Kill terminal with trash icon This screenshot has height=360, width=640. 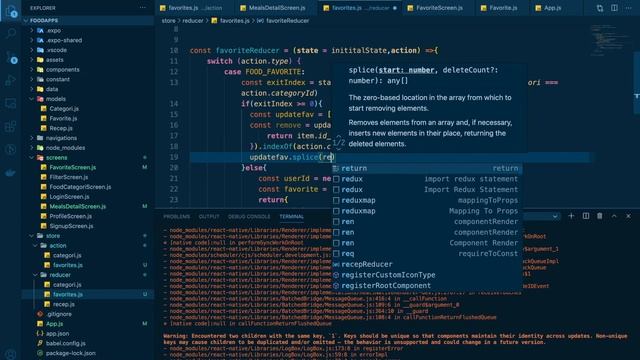point(600,216)
